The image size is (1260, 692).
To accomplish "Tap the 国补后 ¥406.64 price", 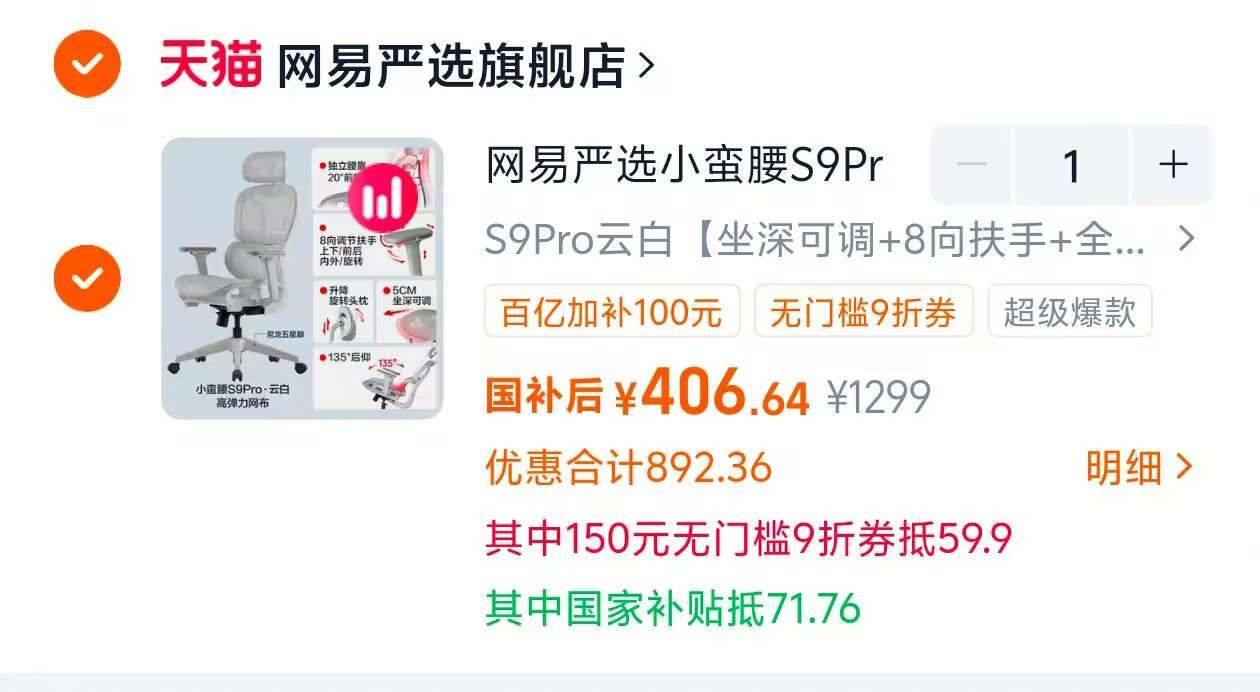I will pos(647,393).
